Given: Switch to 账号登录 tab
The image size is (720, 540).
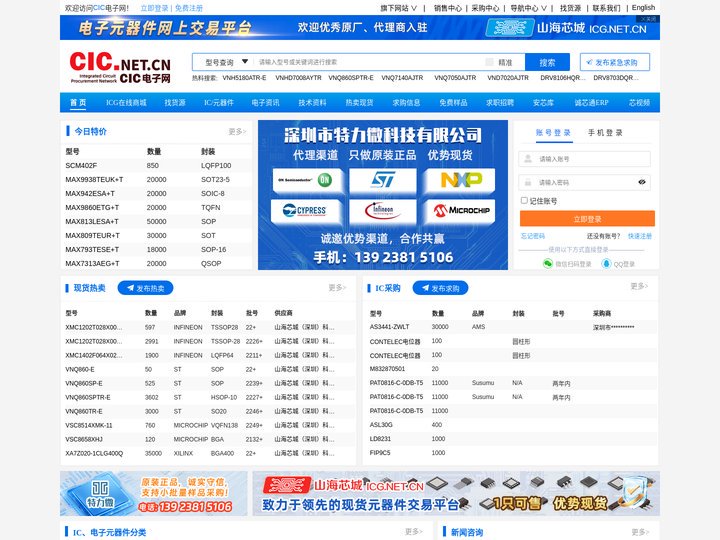Looking at the screenshot, I should 553,133.
